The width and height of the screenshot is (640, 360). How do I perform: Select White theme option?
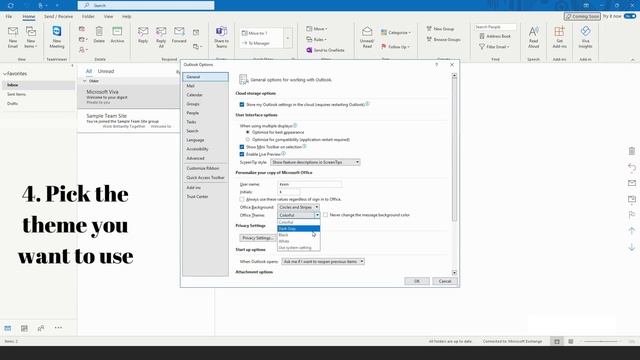coord(298,241)
